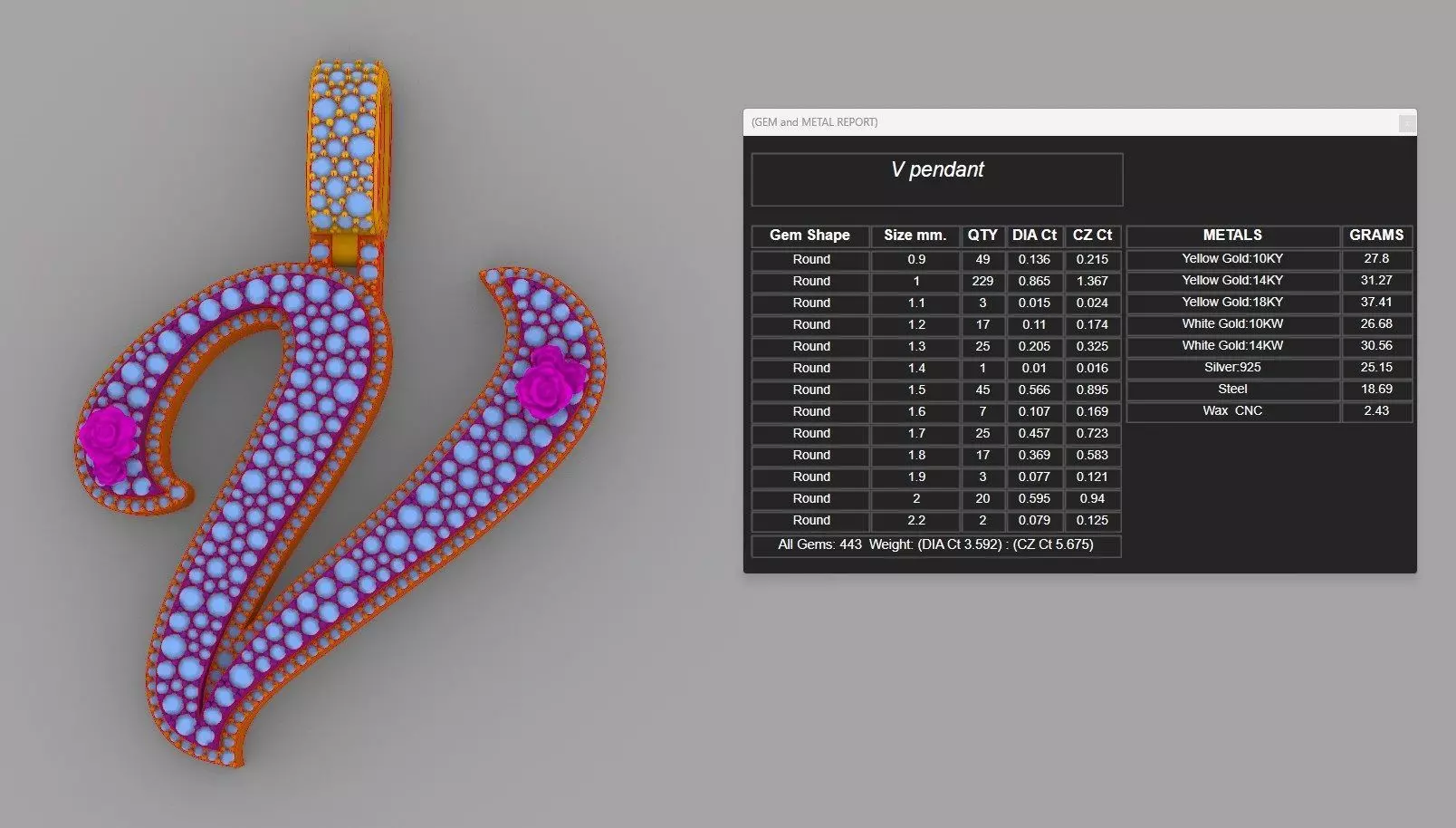Image resolution: width=1456 pixels, height=828 pixels.
Task: Select the 'Yellow Gold:10KY' metal row
Action: [1233, 259]
